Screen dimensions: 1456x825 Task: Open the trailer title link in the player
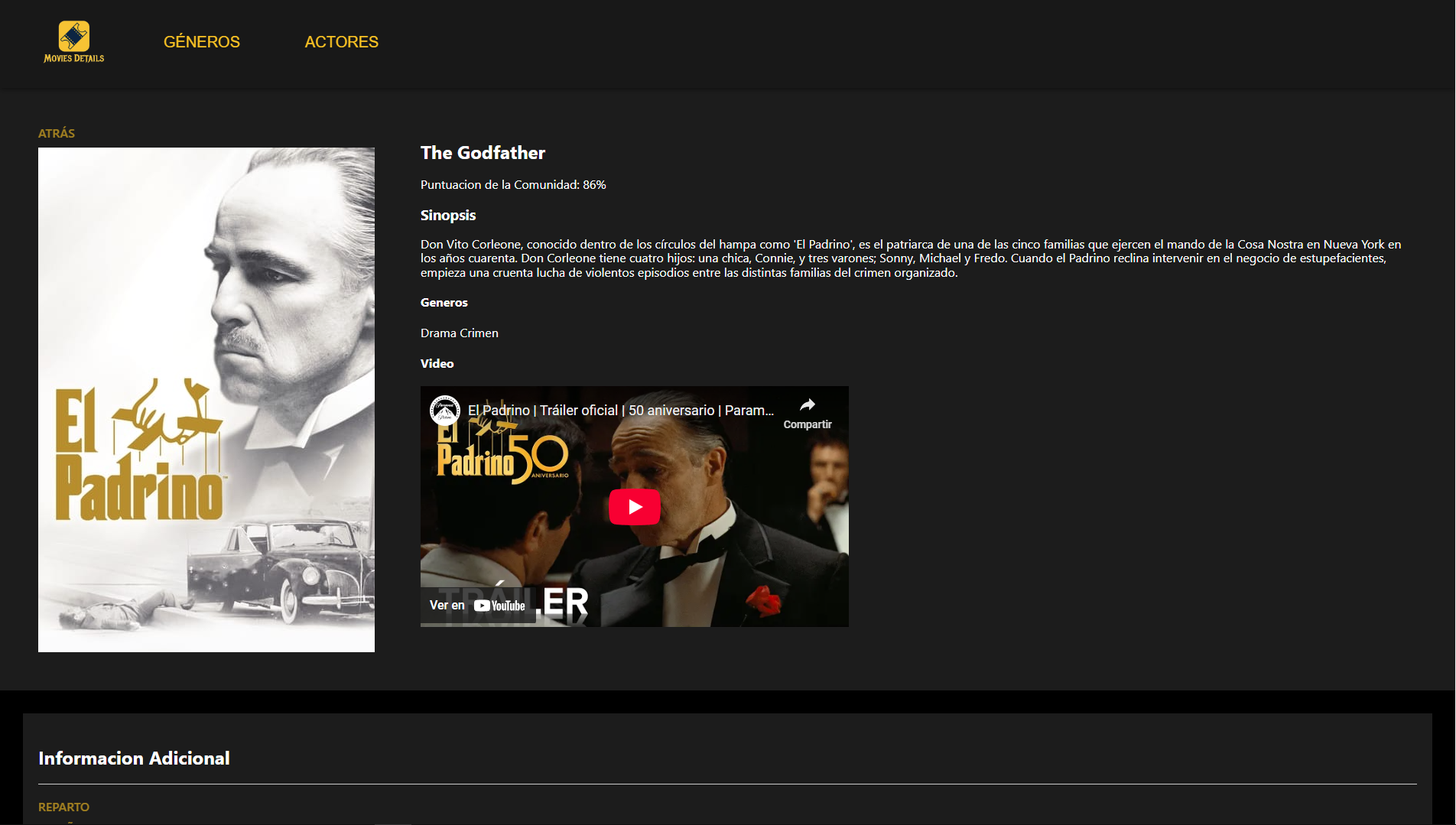click(620, 411)
